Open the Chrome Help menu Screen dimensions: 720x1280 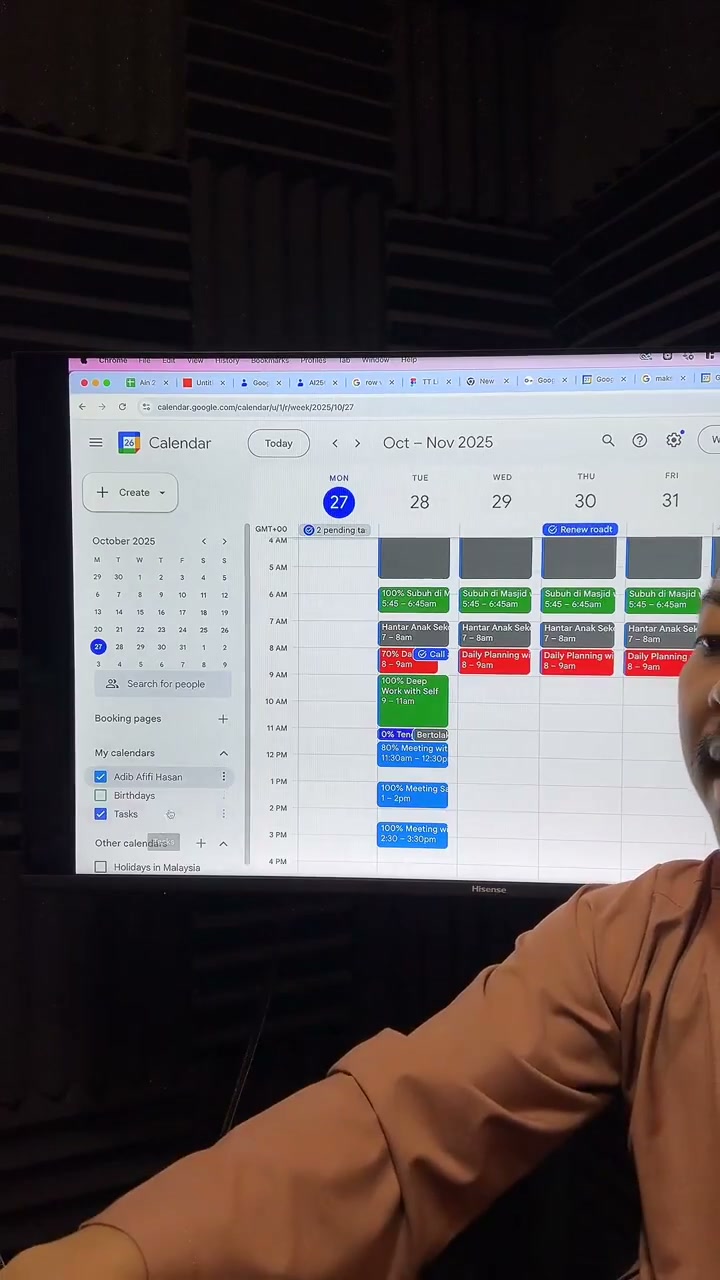point(409,360)
